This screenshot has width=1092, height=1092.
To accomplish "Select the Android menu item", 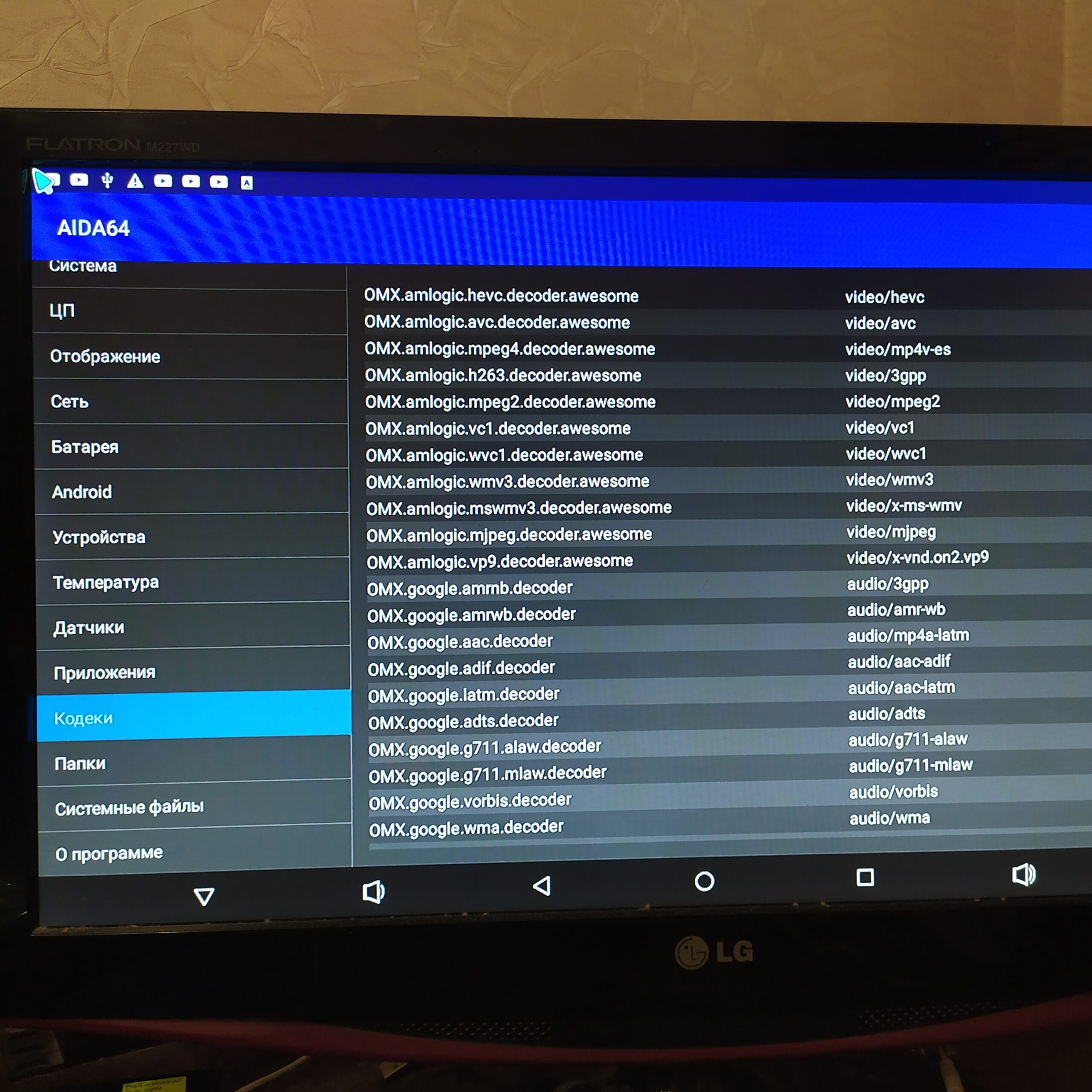I will click(x=192, y=491).
